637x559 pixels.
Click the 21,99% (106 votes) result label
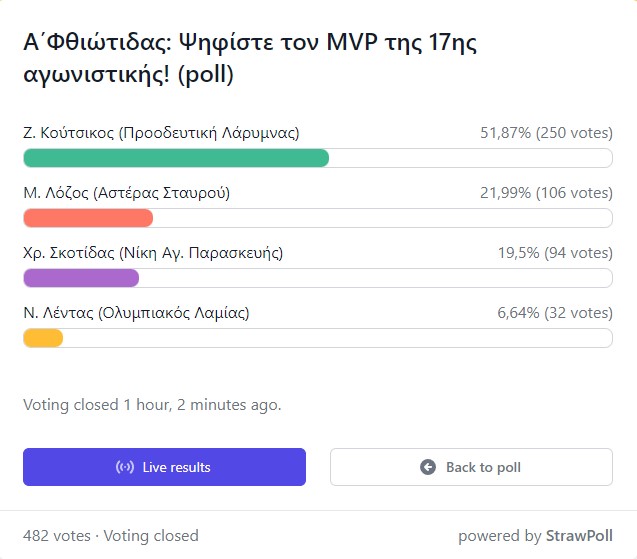click(546, 193)
